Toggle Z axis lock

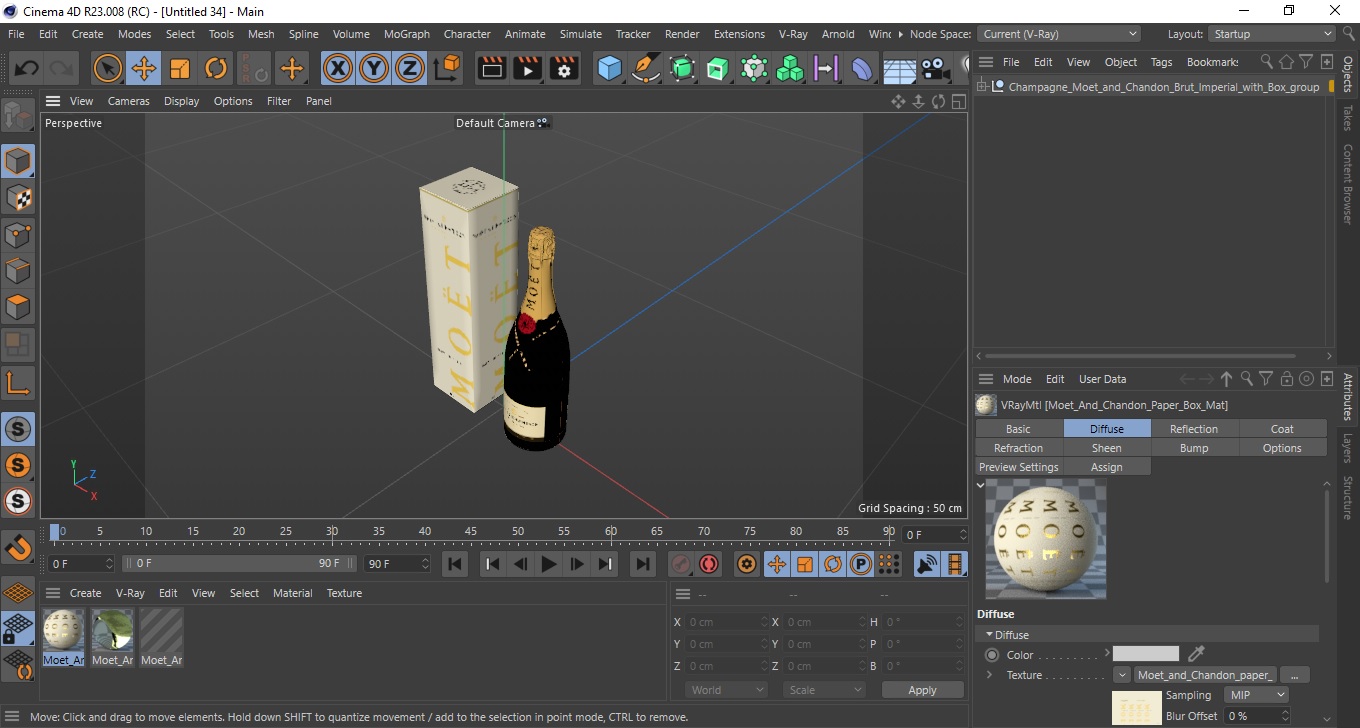410,69
